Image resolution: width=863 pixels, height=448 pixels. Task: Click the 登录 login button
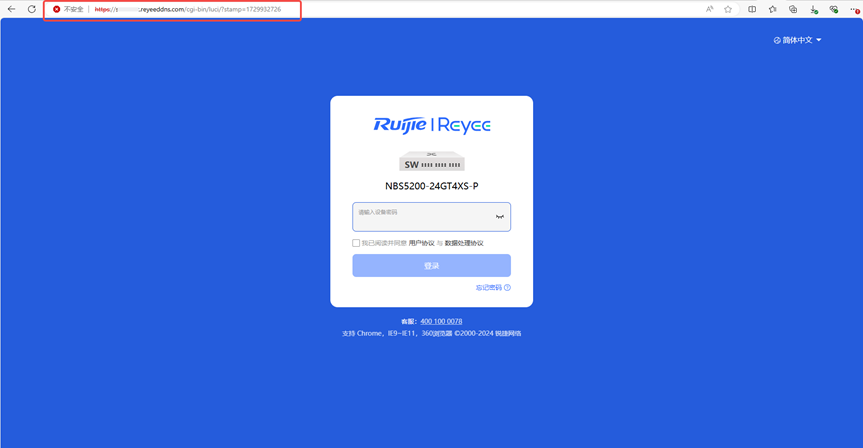432,265
